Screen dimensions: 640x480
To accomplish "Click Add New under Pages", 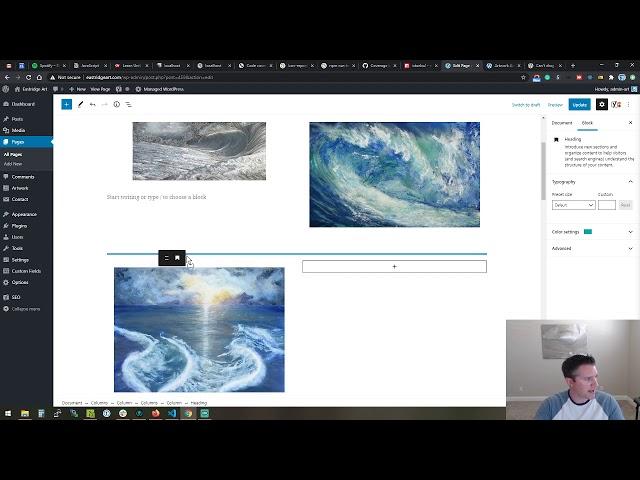I will (x=13, y=164).
